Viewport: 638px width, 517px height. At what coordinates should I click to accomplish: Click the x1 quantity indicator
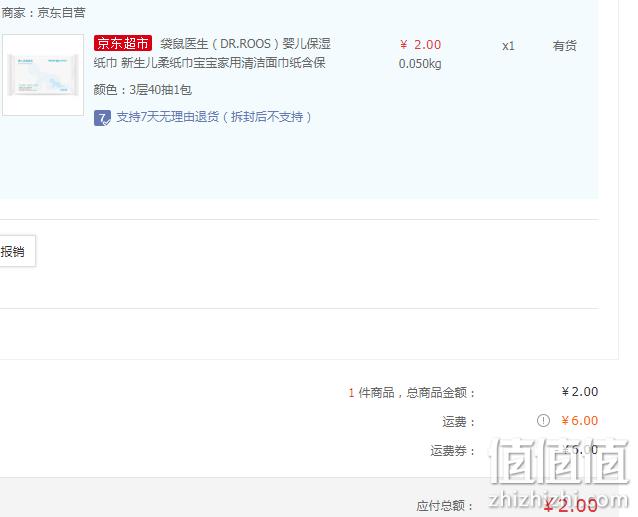point(508,46)
